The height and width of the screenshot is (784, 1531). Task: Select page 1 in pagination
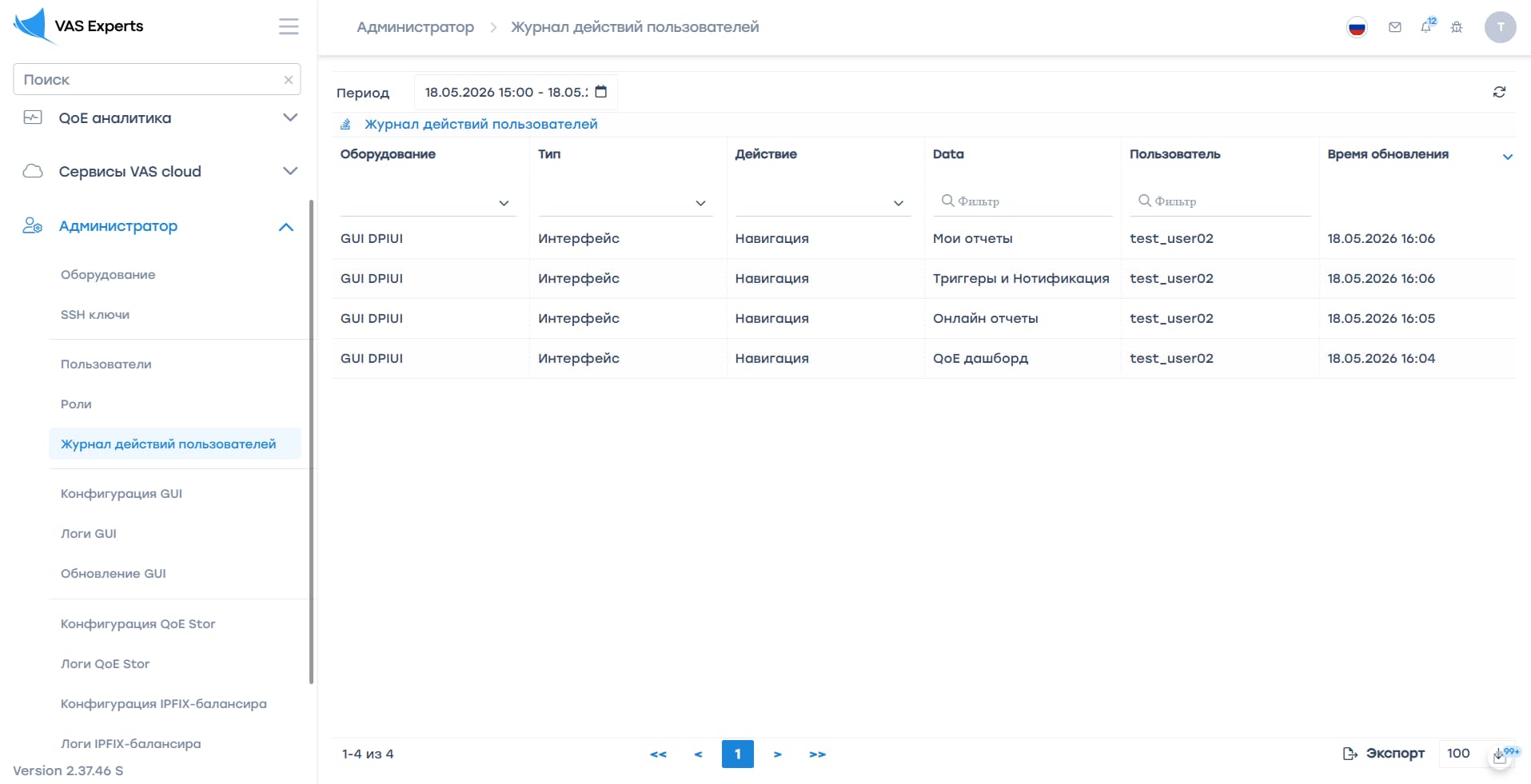pyautogui.click(x=737, y=754)
